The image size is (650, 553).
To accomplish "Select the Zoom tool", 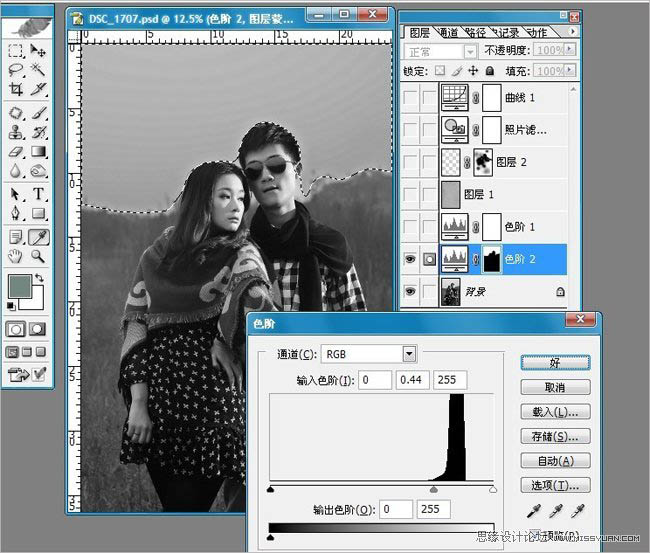I will [x=38, y=257].
